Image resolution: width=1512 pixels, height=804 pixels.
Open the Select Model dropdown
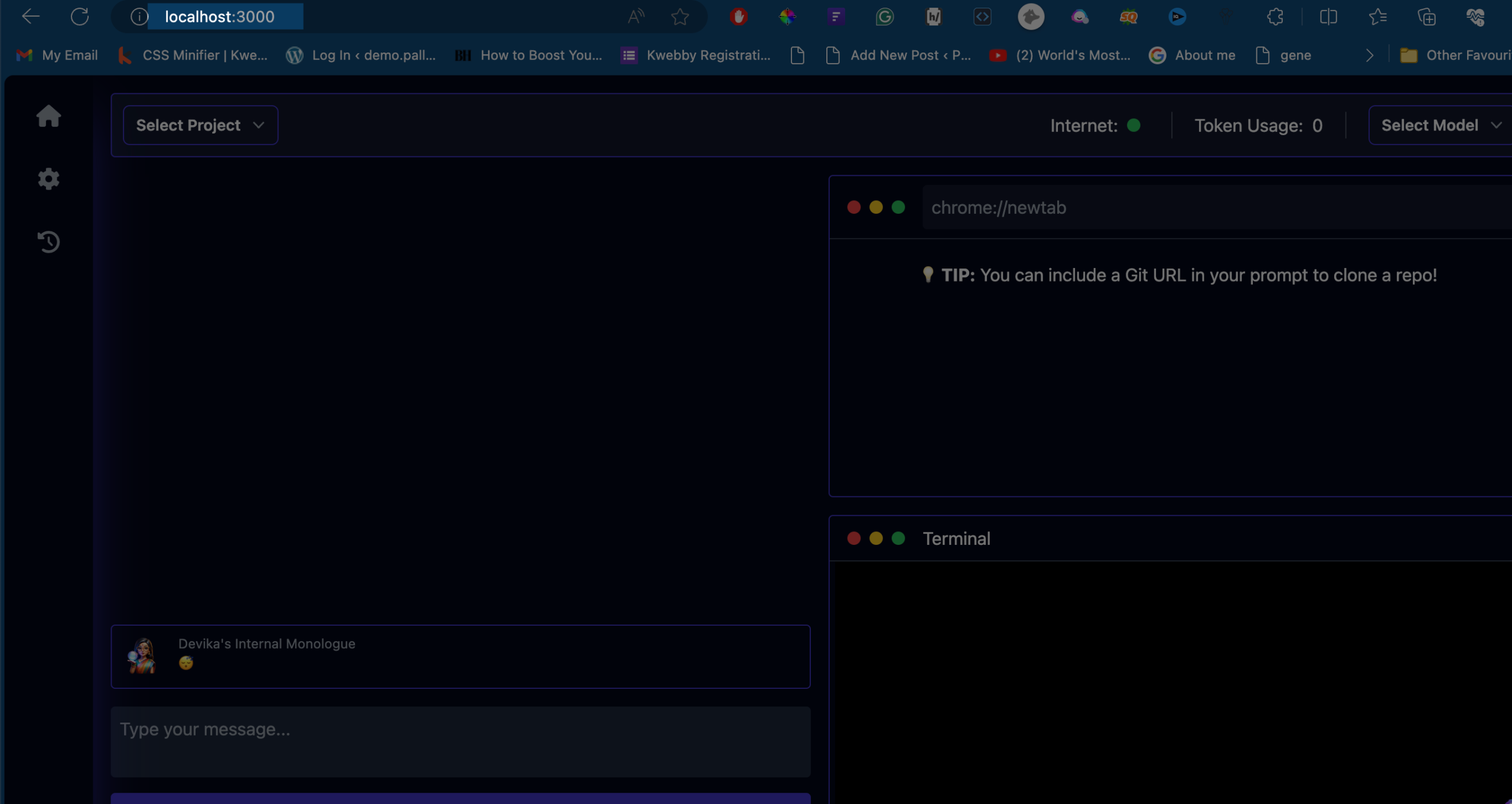coord(1440,125)
